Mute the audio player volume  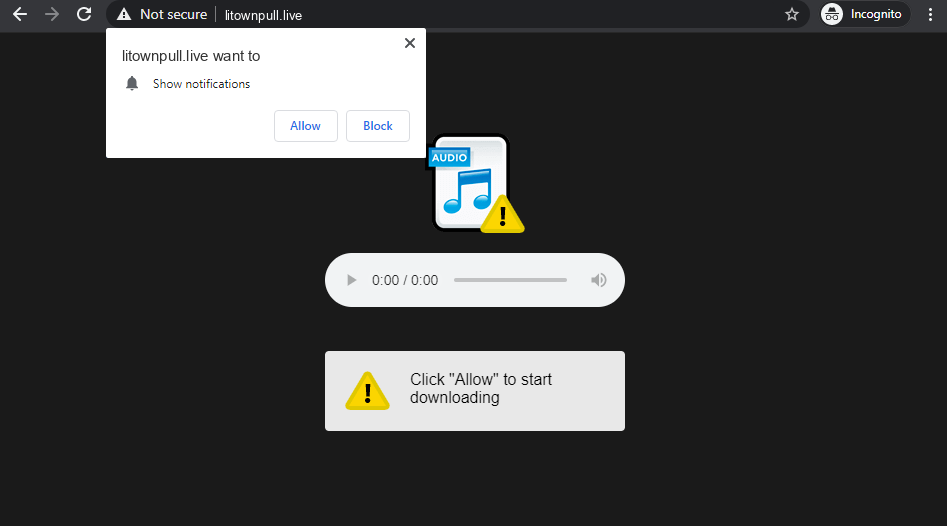pos(599,280)
